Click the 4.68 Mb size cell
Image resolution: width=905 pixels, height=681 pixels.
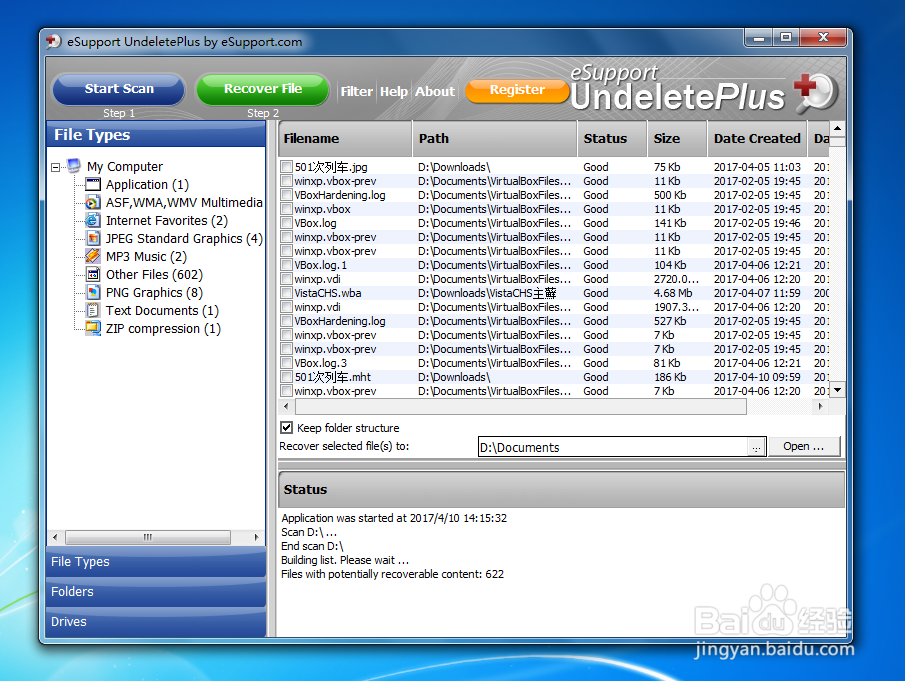tap(673, 293)
